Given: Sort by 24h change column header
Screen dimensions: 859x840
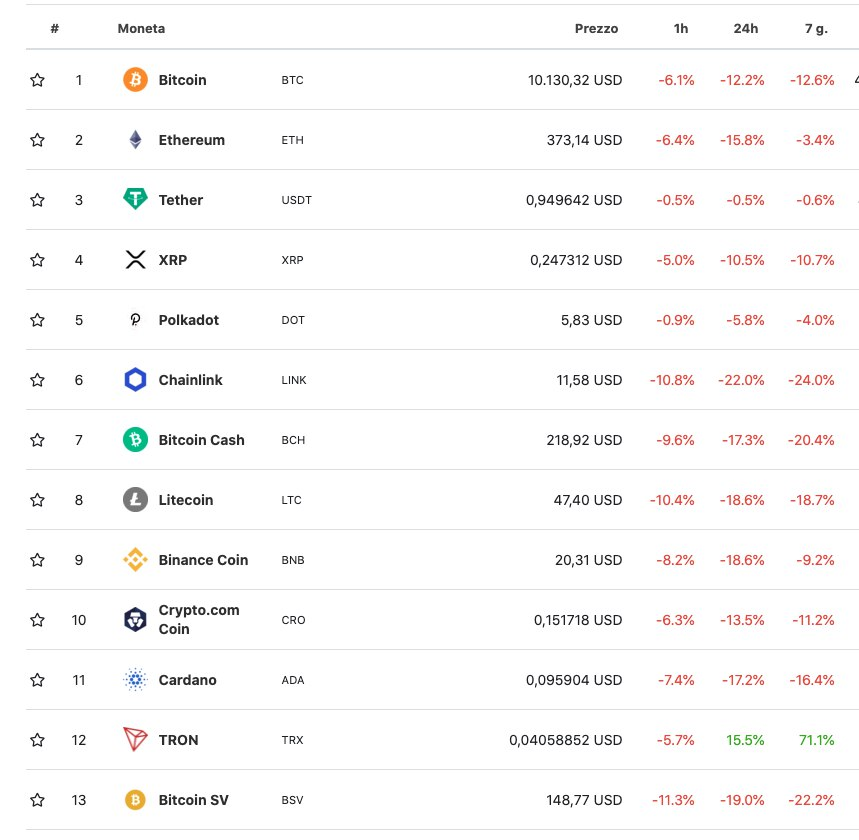Looking at the screenshot, I should pyautogui.click(x=745, y=29).
